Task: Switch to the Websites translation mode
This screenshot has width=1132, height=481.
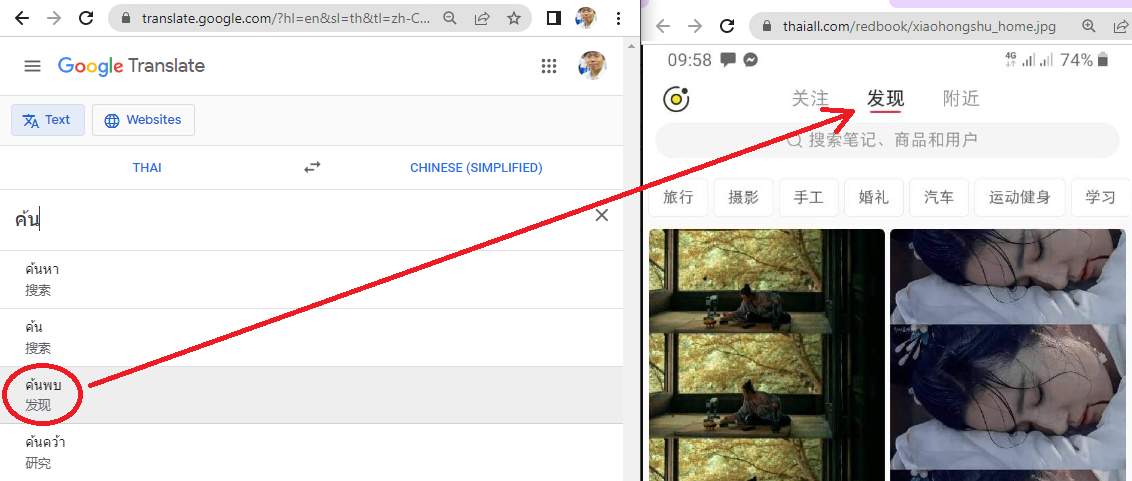Action: pos(143,120)
